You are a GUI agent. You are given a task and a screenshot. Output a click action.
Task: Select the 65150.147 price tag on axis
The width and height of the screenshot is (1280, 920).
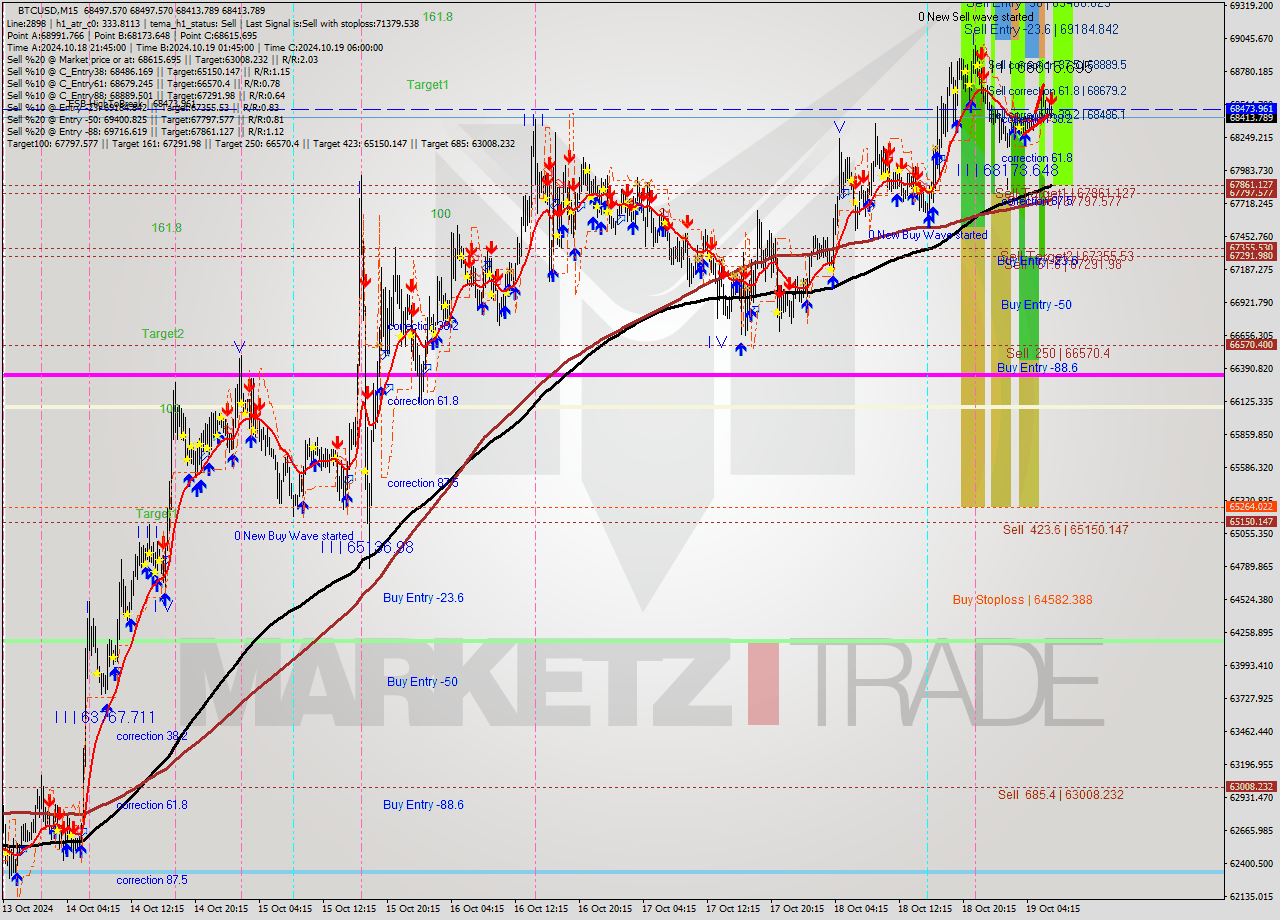click(x=1252, y=521)
